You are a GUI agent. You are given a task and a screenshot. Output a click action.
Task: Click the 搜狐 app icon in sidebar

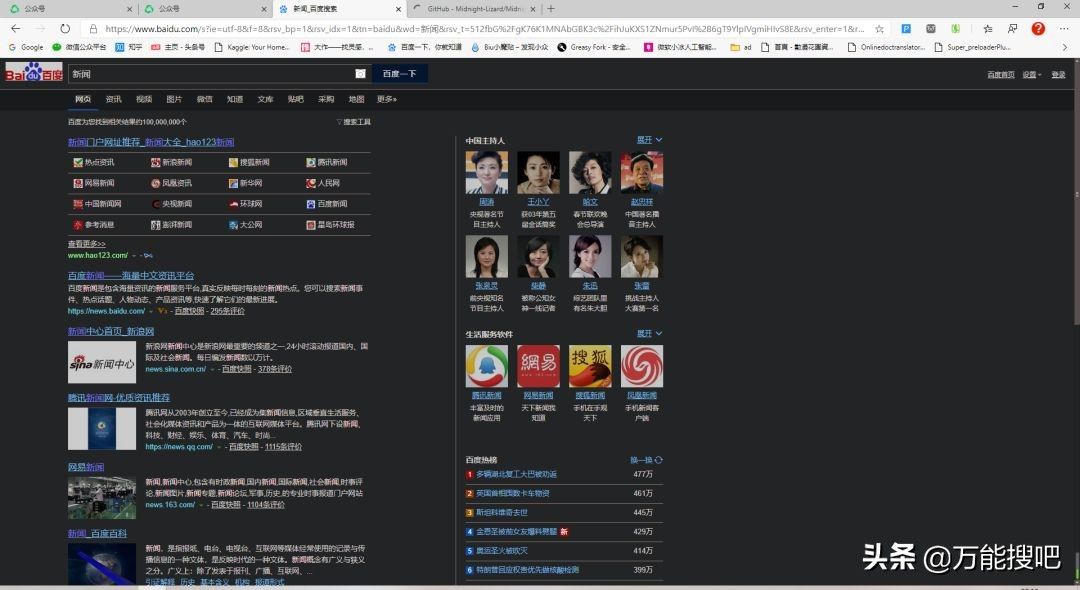(x=590, y=366)
